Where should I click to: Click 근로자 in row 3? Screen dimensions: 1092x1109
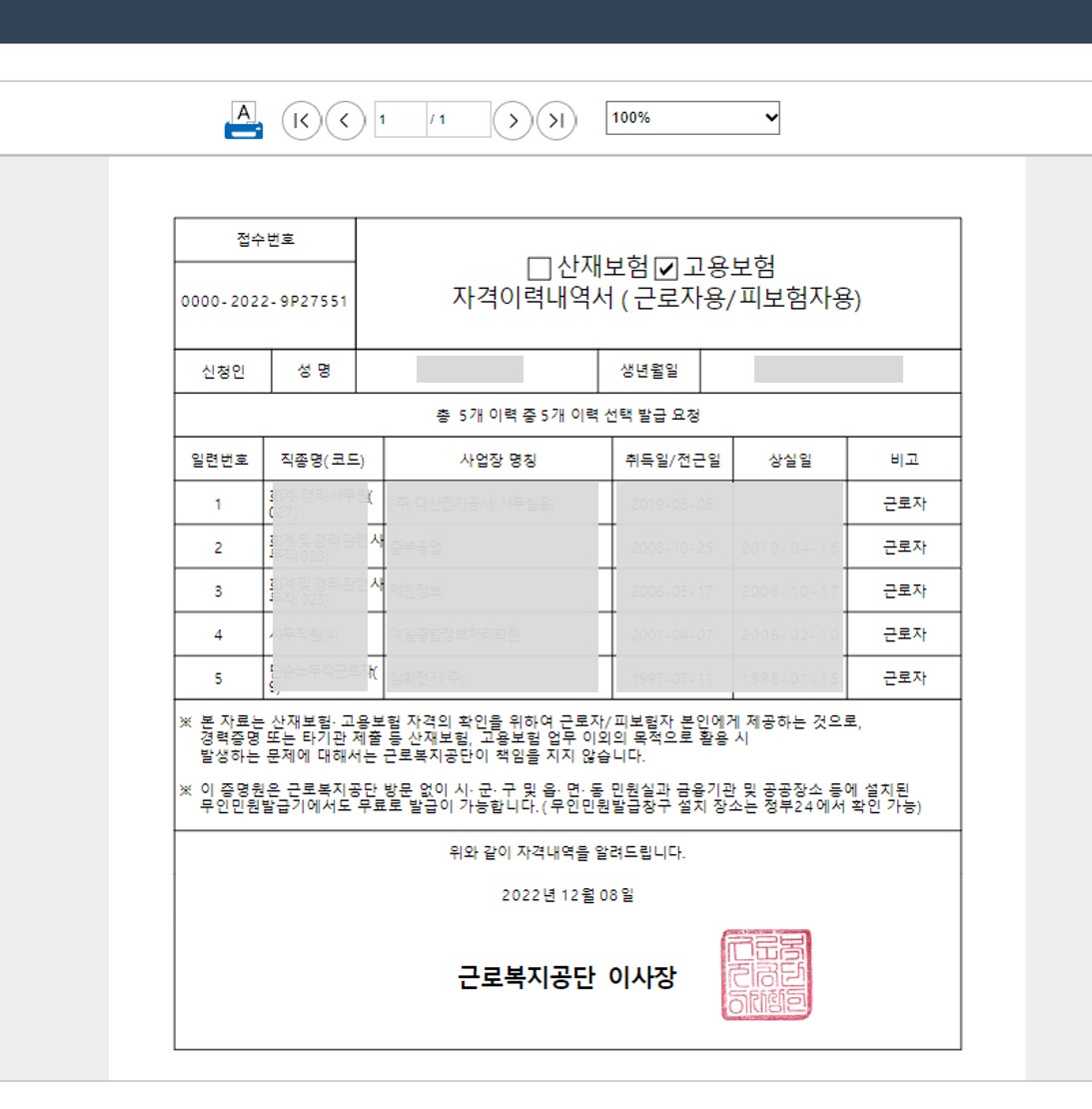tap(904, 591)
